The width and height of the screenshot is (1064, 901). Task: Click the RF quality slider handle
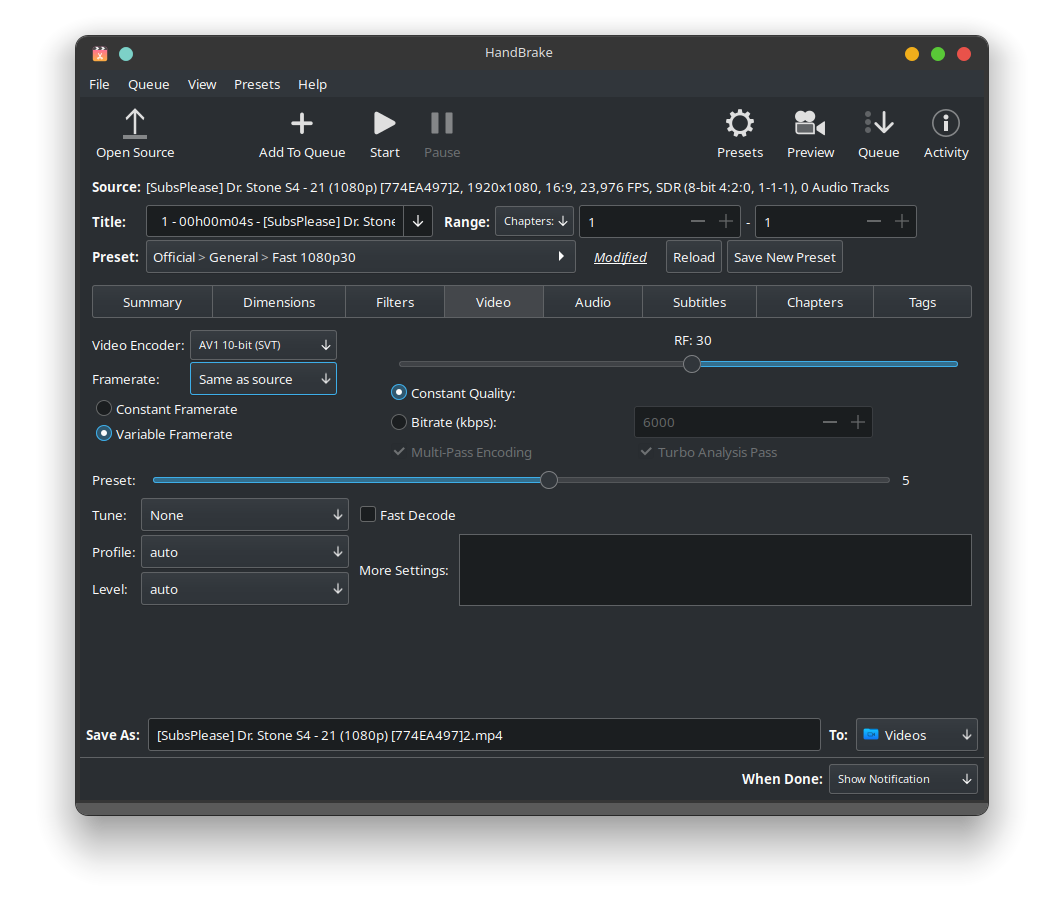point(691,364)
